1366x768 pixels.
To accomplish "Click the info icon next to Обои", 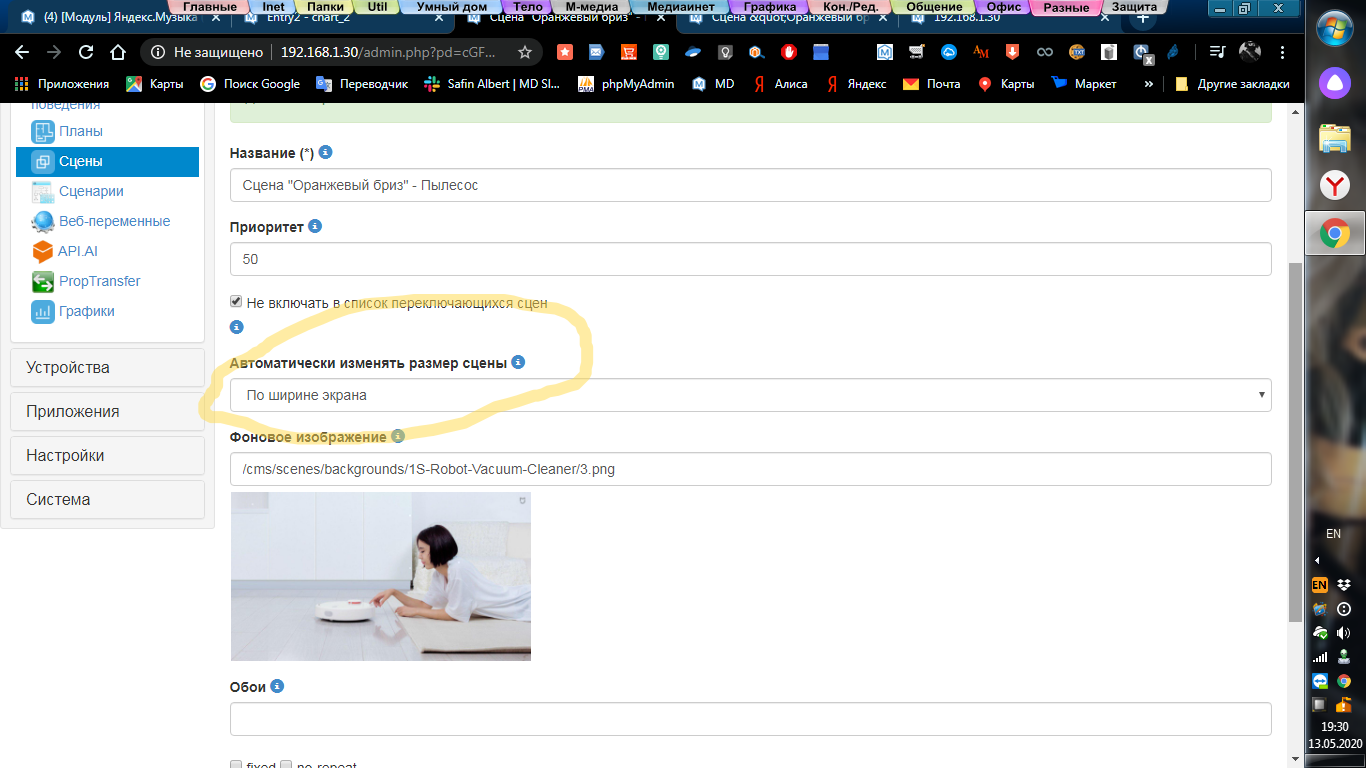I will (x=277, y=687).
